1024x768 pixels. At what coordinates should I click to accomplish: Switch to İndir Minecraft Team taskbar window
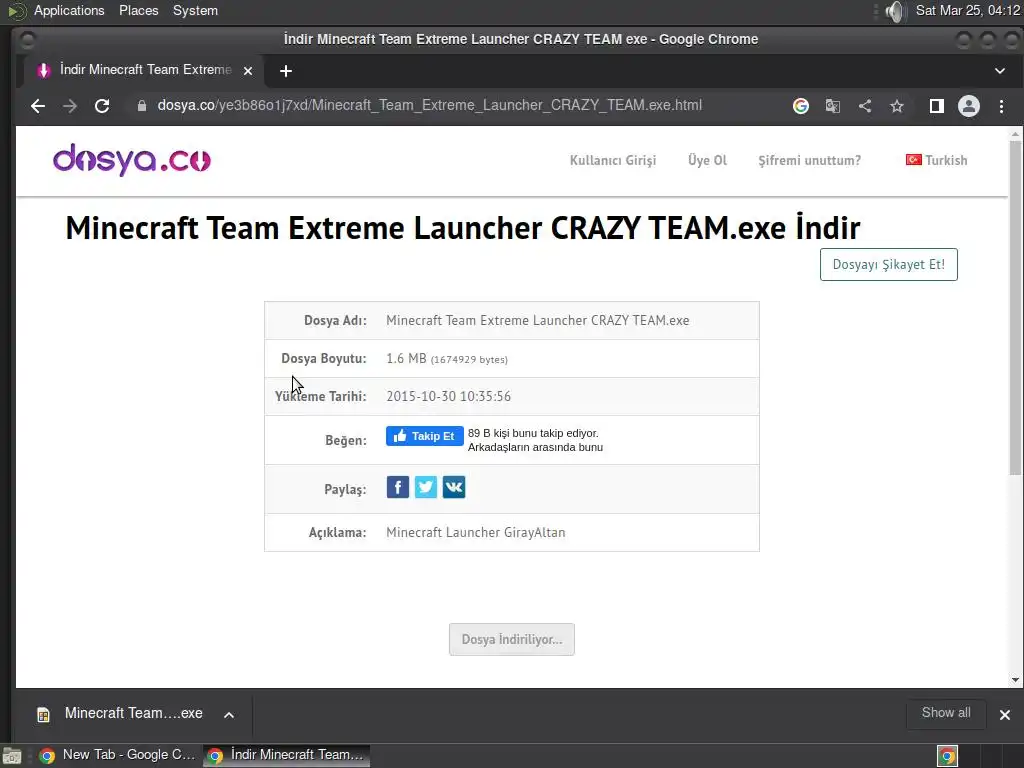(x=287, y=756)
